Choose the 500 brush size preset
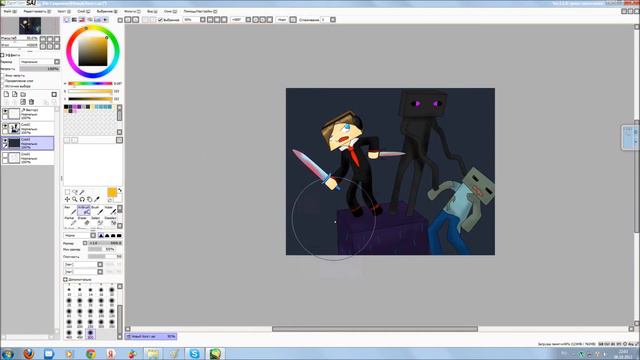 pos(90,334)
